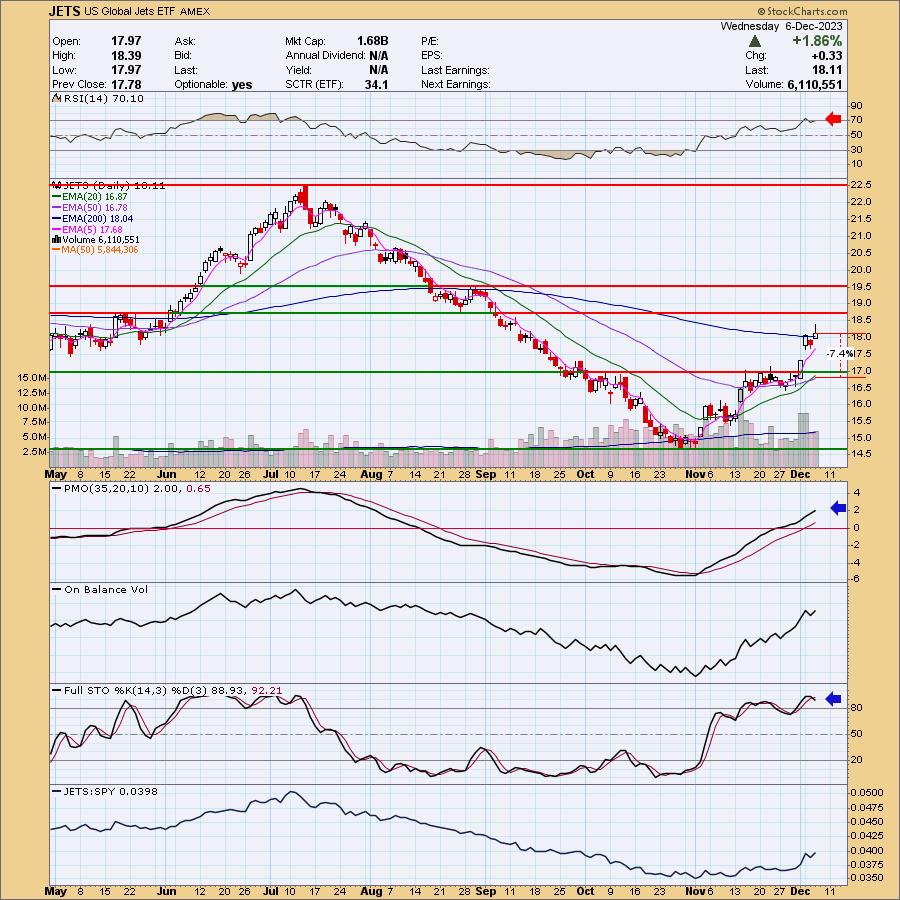Click the MA(50) 5,844,306 legend entry
900x900 pixels.
tap(99, 250)
